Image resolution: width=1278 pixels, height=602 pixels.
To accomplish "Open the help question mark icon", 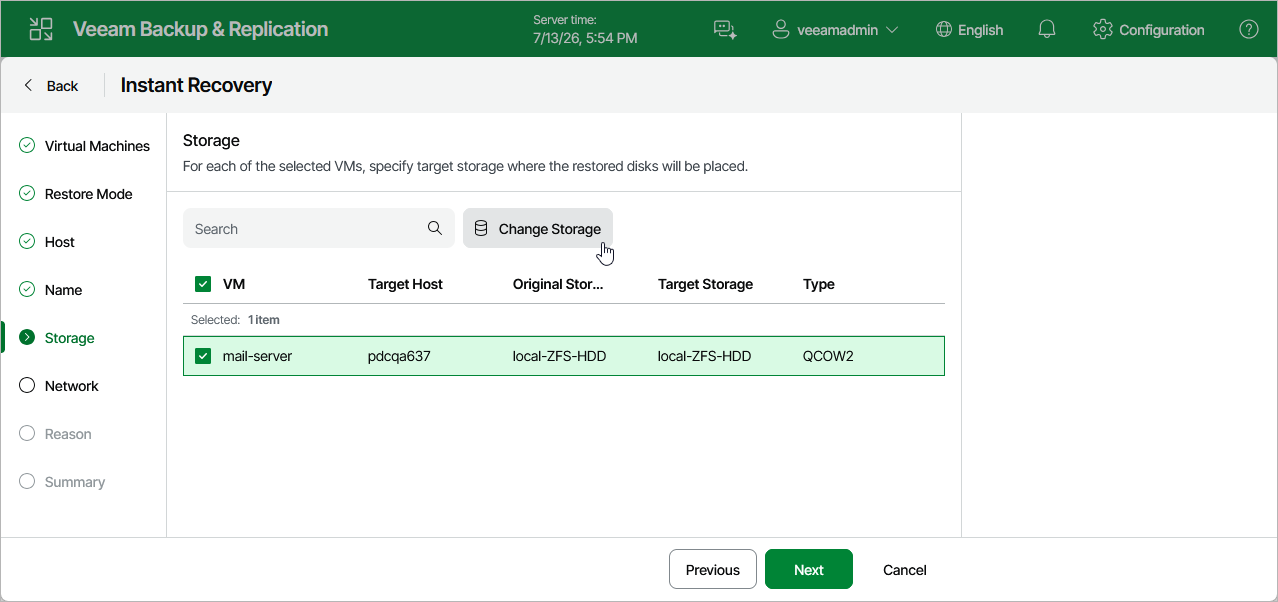I will point(1249,30).
